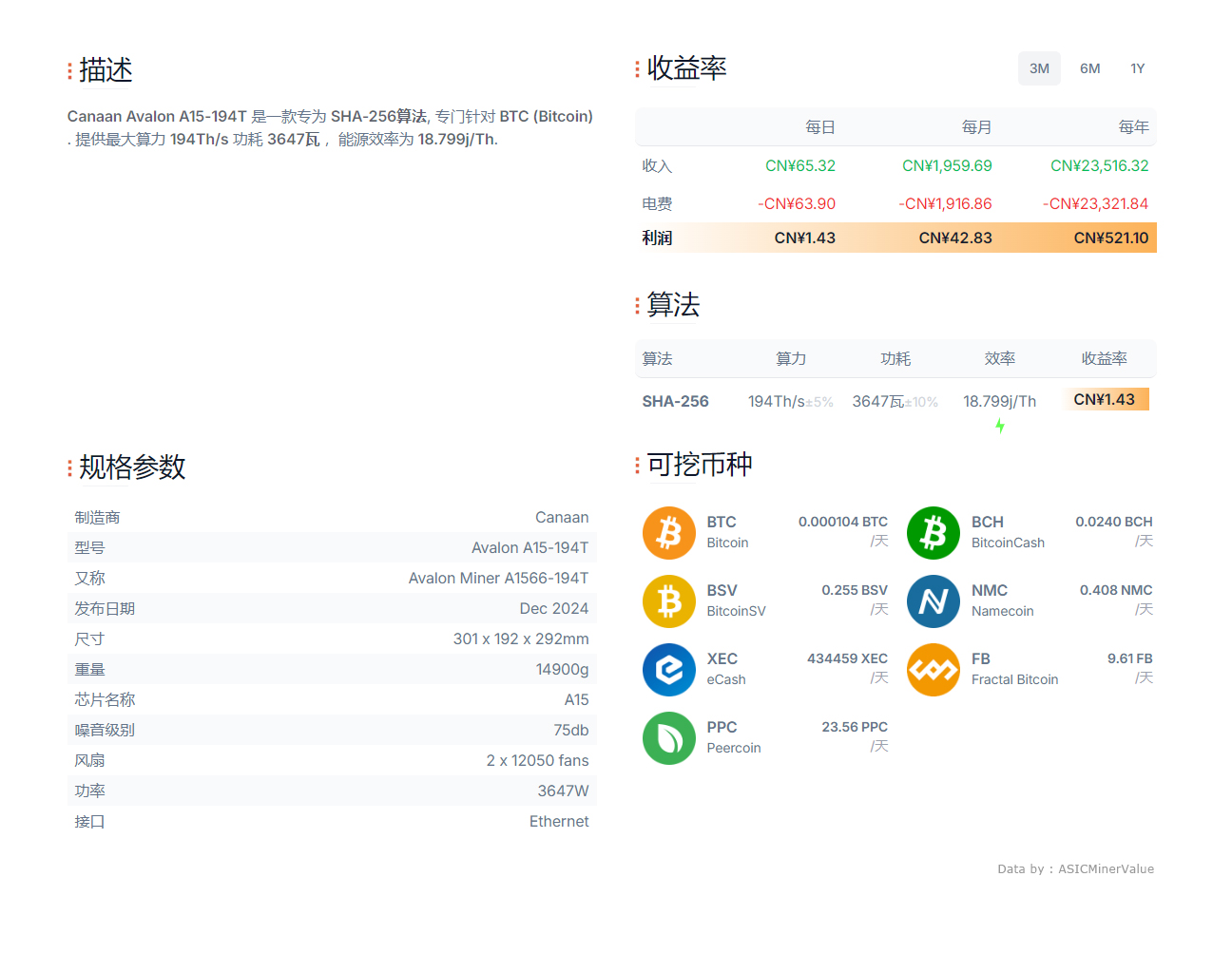
Task: Click monthly income CN¥1,959.69
Action: click(x=947, y=165)
